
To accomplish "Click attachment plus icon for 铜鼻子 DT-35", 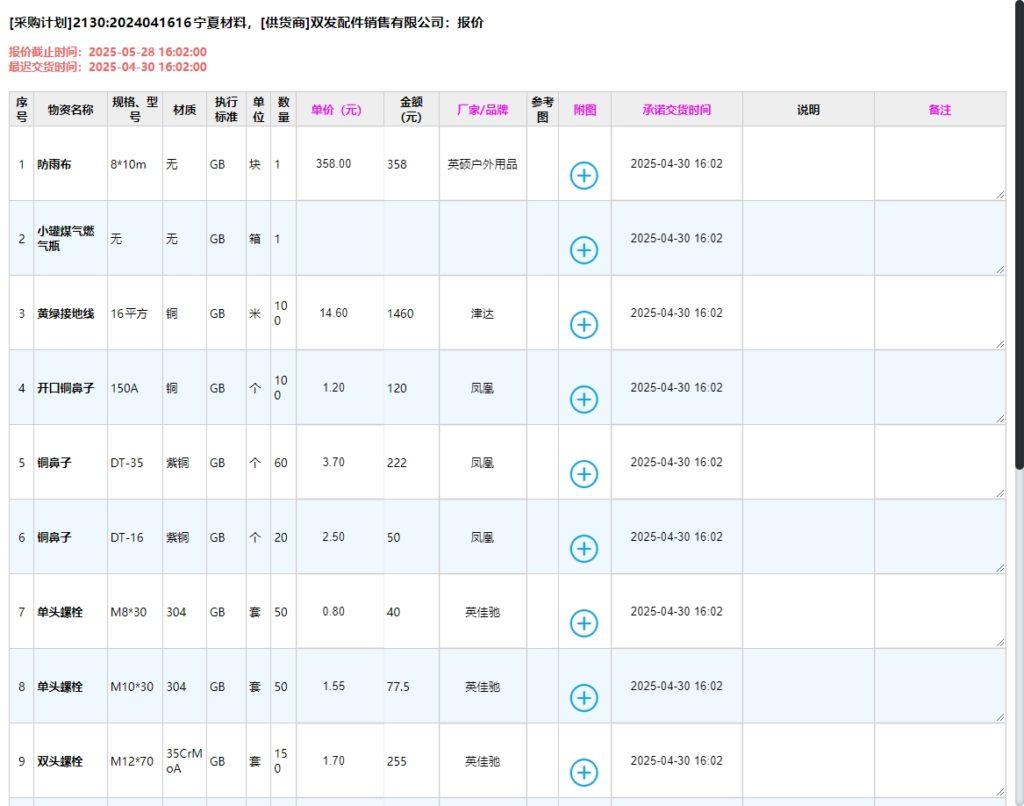I will click(584, 474).
